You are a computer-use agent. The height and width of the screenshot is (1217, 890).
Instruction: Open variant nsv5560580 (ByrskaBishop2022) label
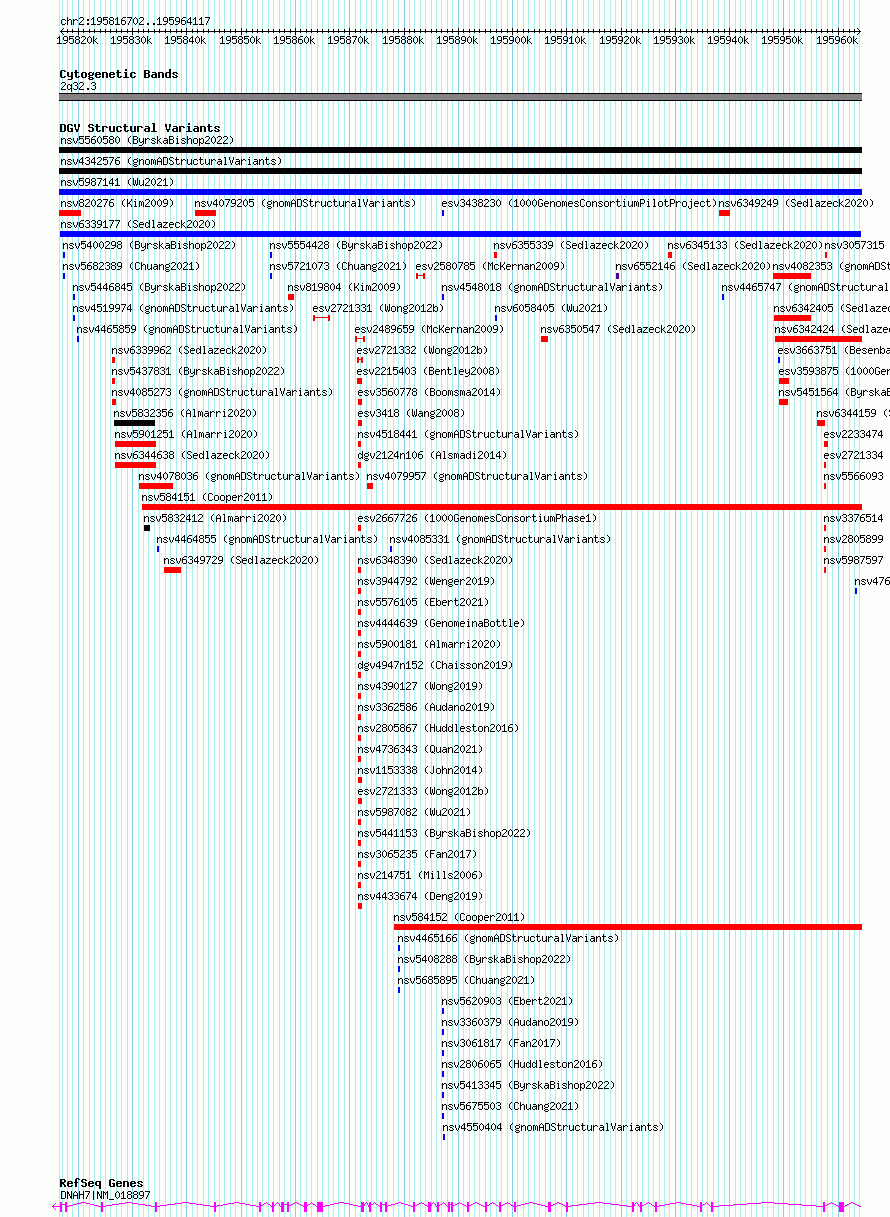pyautogui.click(x=147, y=140)
